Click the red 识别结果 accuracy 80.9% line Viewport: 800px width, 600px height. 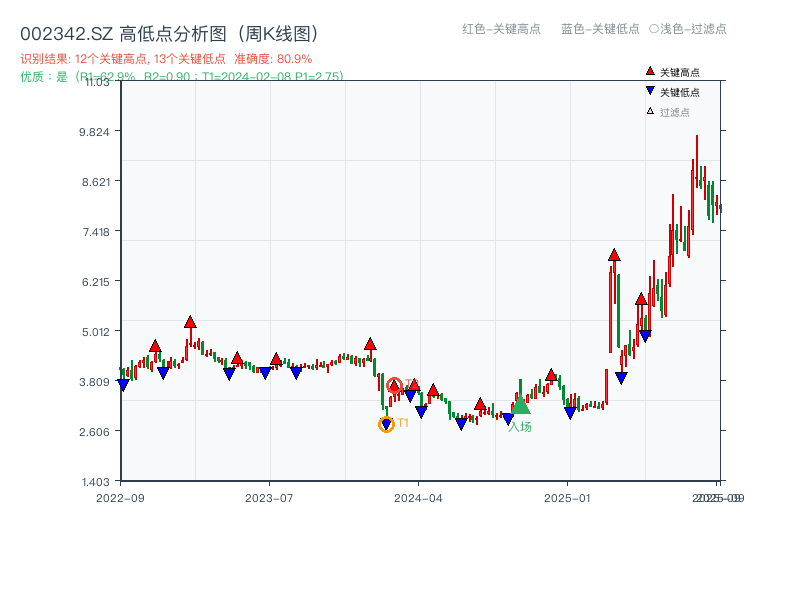(166, 59)
